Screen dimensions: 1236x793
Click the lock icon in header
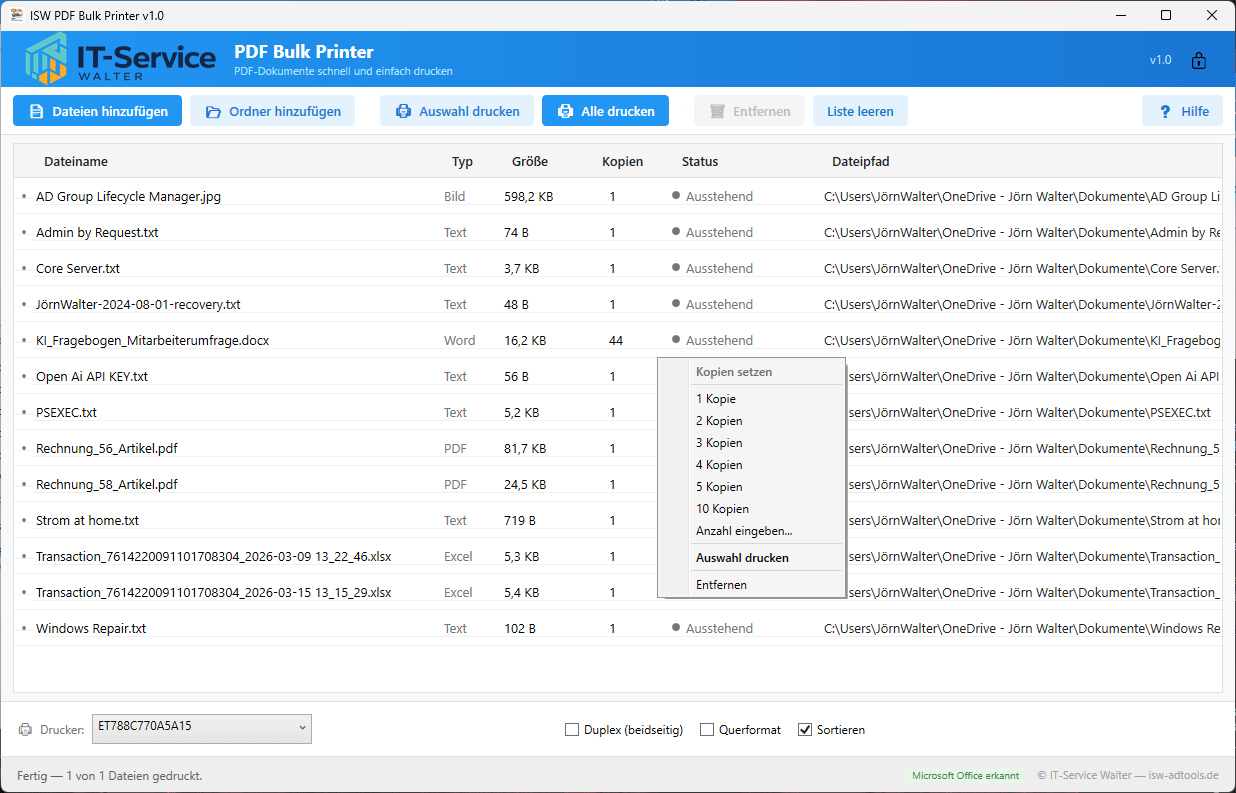point(1198,60)
